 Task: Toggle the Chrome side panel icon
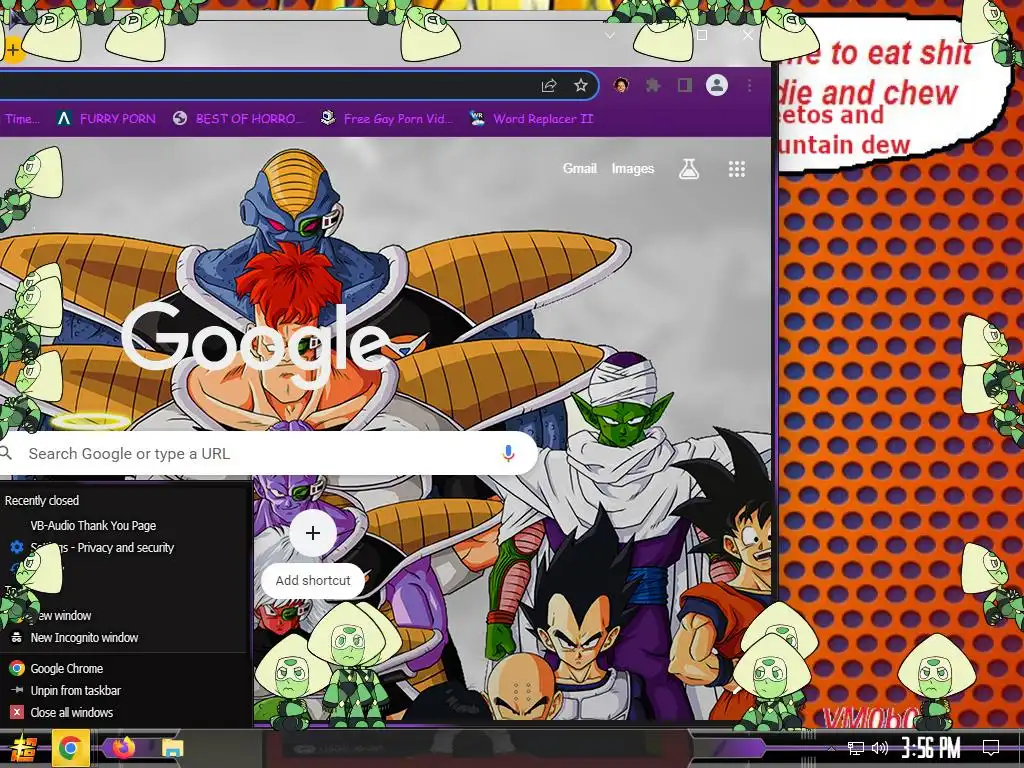(x=684, y=85)
